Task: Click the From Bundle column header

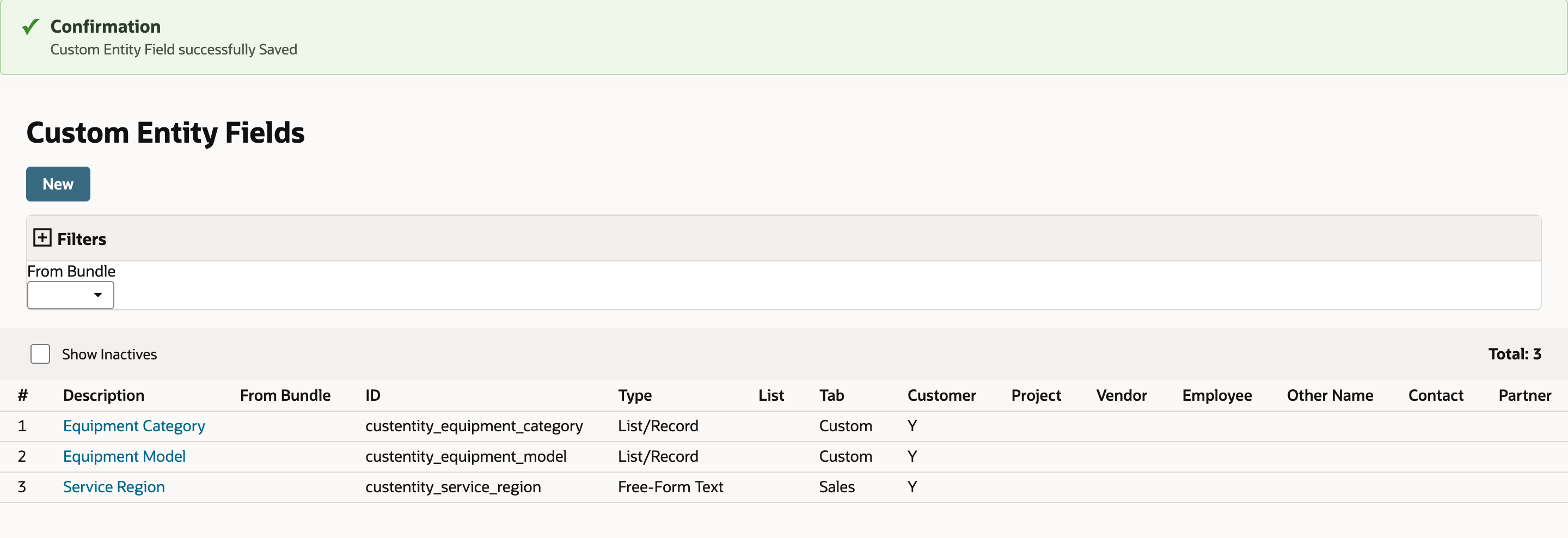Action: tap(285, 395)
